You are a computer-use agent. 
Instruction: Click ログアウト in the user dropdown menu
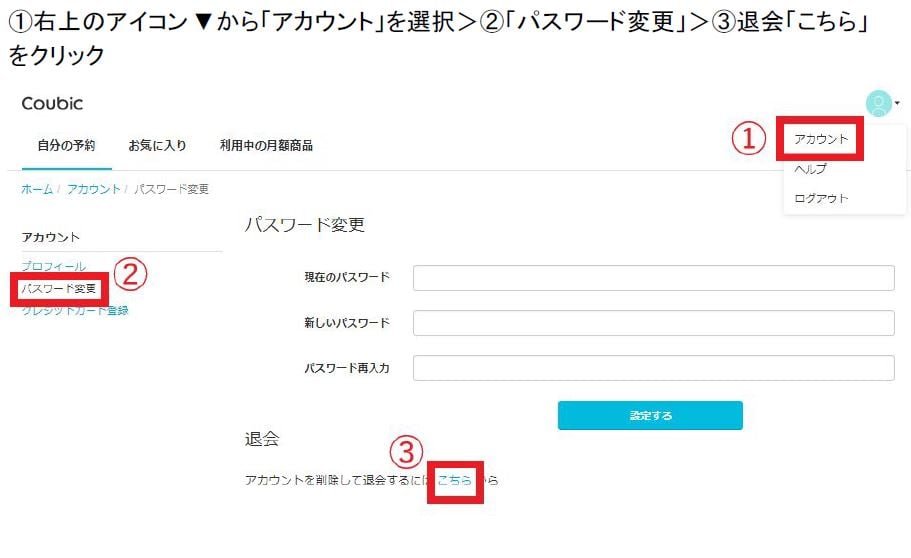pos(821,198)
